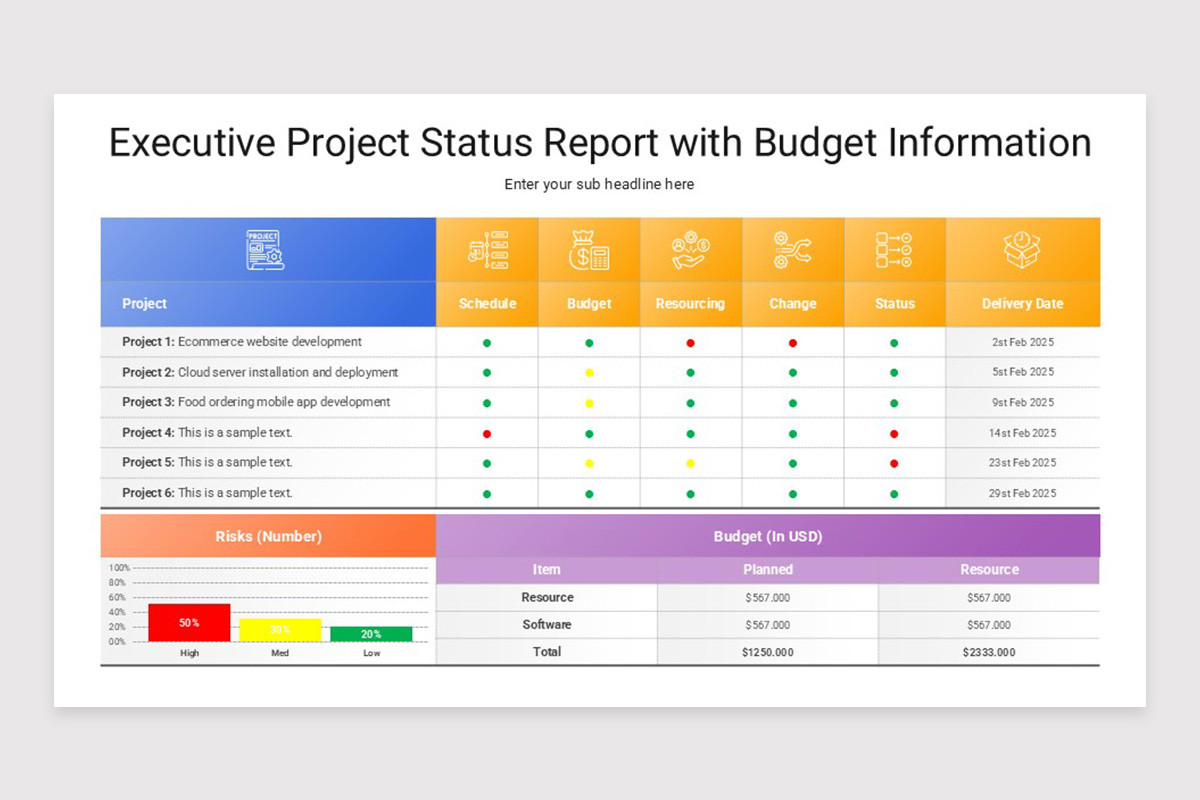Click the sub headline placeholder text

(x=599, y=184)
